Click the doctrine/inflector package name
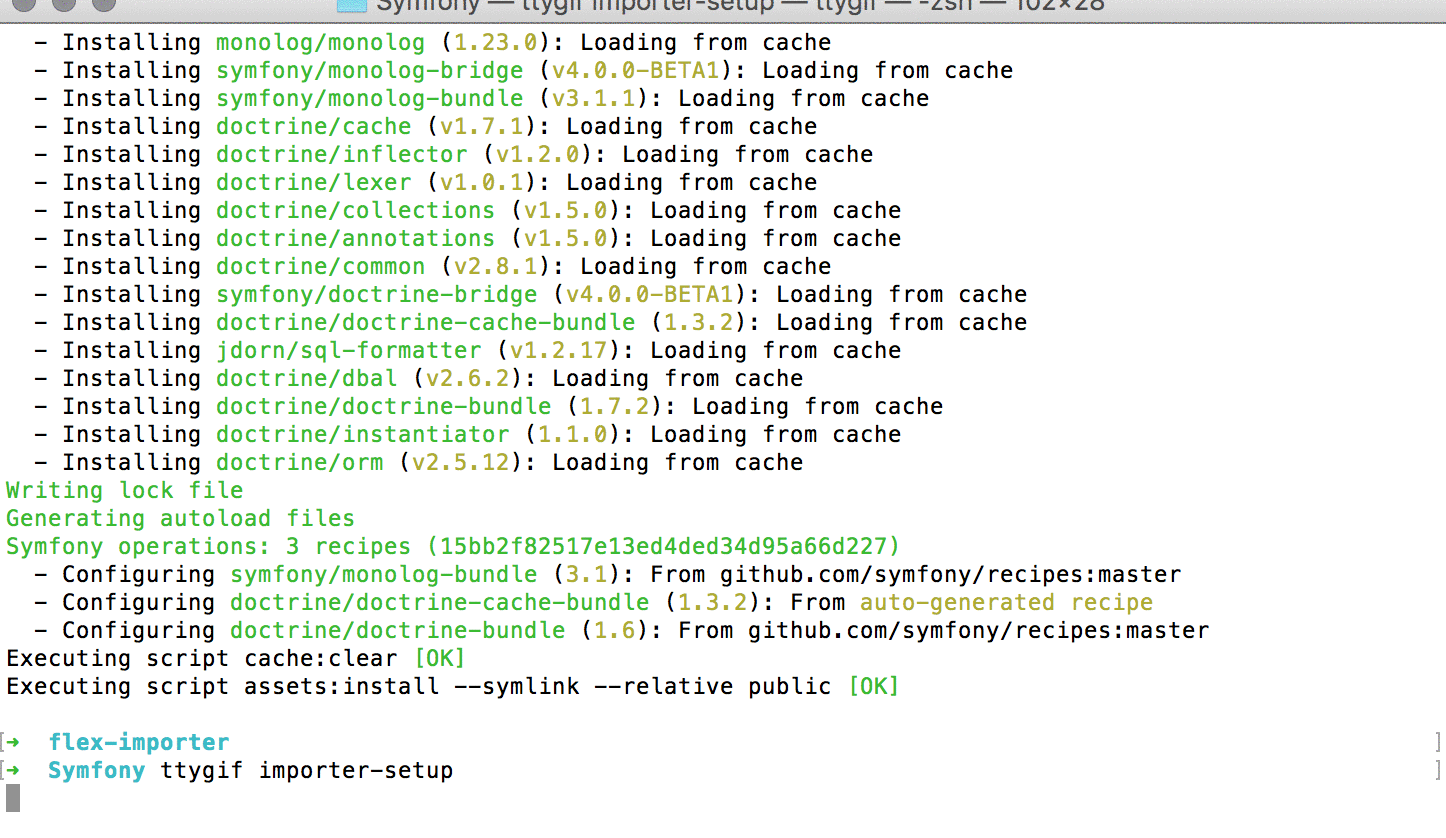 [x=341, y=155]
